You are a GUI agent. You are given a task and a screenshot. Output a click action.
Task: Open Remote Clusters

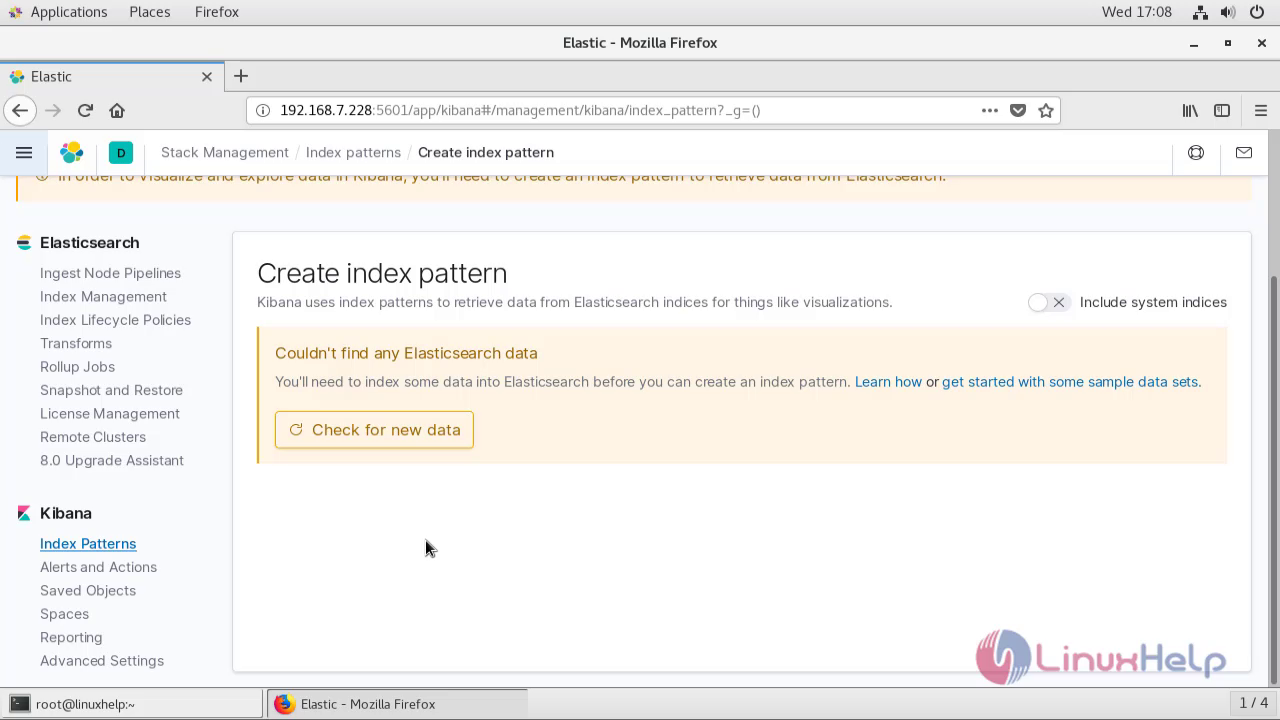pos(93,437)
